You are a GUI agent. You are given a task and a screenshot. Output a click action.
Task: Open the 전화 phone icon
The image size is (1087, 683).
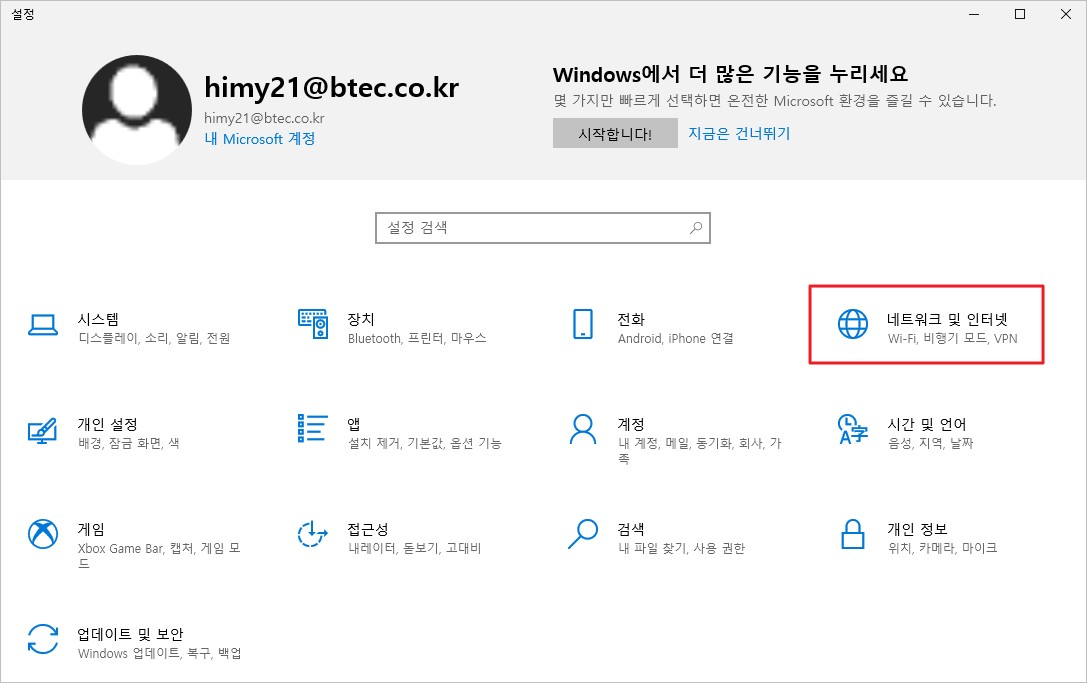(583, 324)
